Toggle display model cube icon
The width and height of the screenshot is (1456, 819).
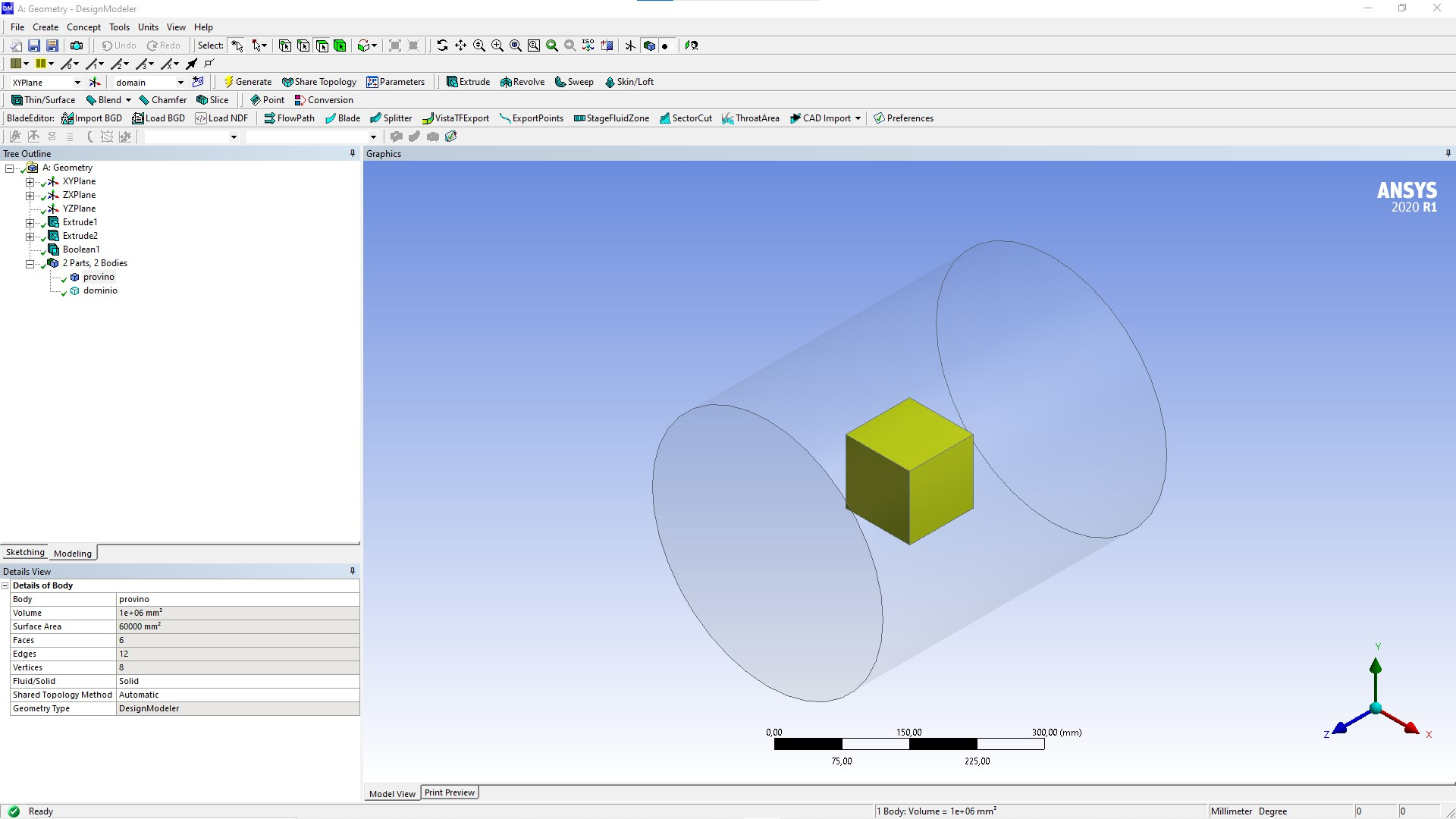point(649,45)
